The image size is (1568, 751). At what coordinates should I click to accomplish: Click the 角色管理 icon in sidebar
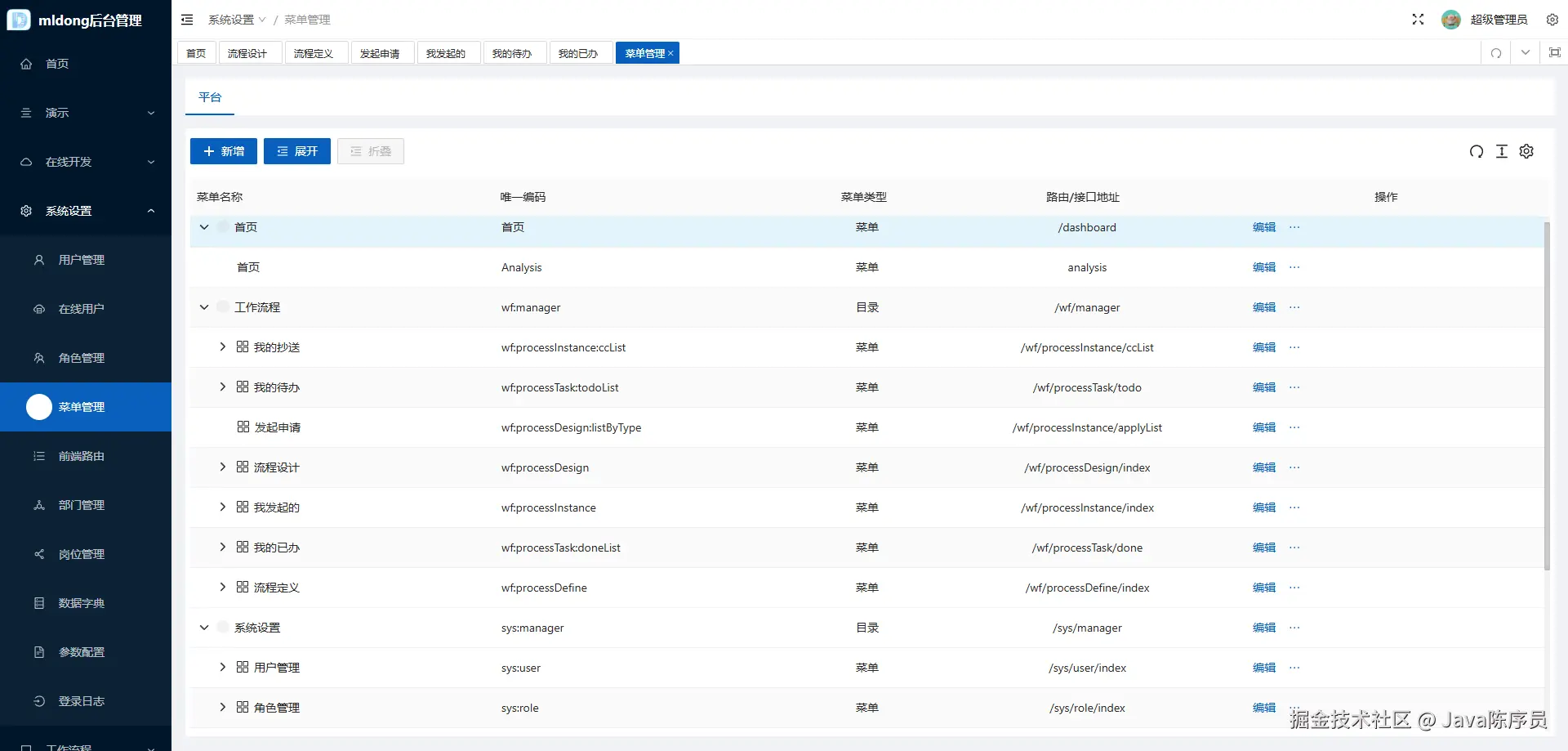coord(39,358)
